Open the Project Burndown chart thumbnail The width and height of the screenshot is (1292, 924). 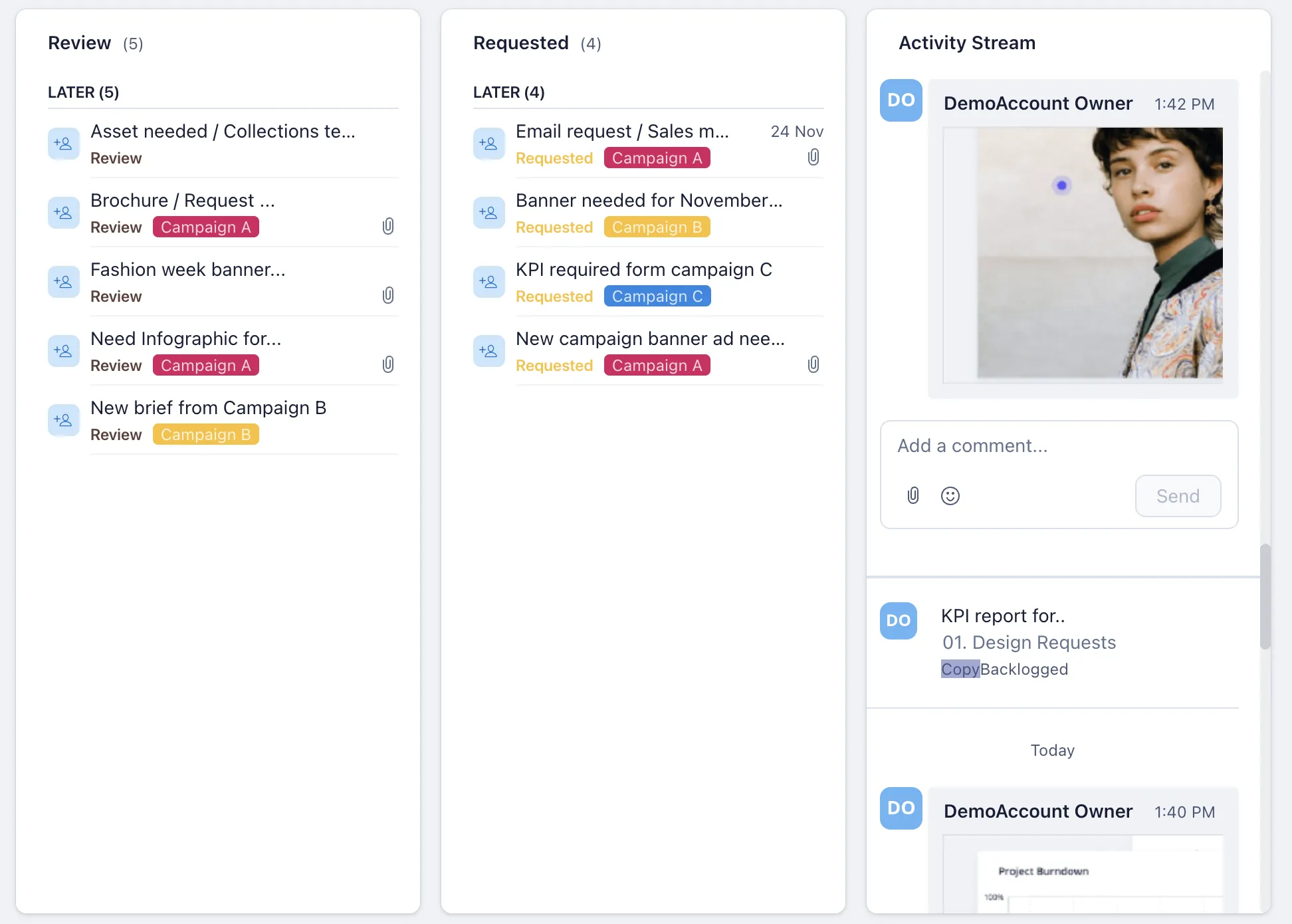pos(1083,874)
